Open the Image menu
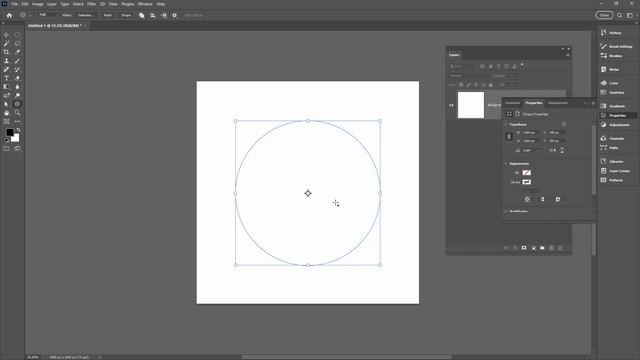 (x=38, y=4)
